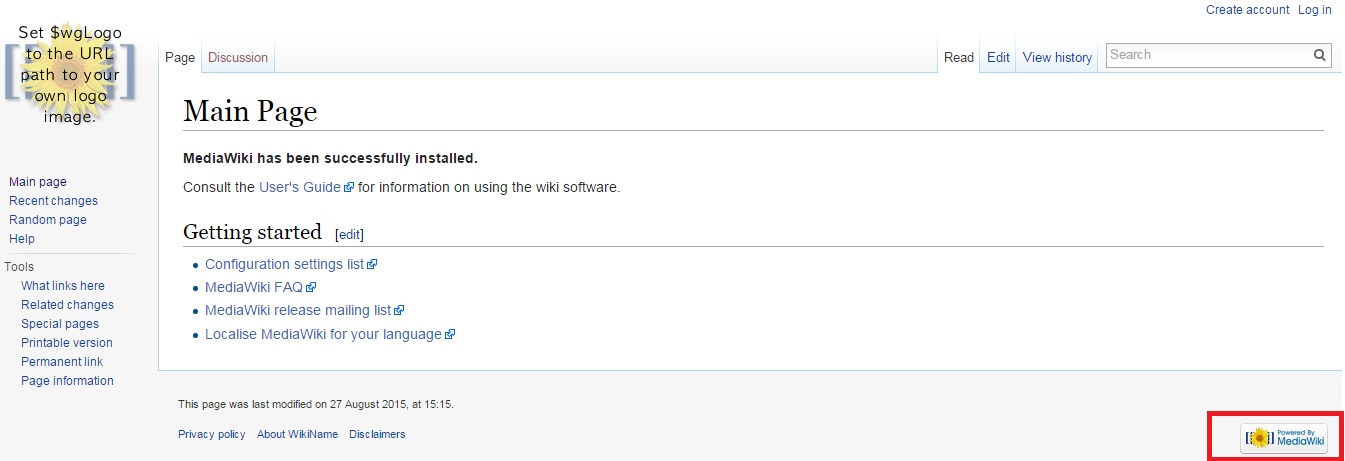Screen dimensions: 1345x461
Task: Open Special pages link
Action: click(x=60, y=324)
